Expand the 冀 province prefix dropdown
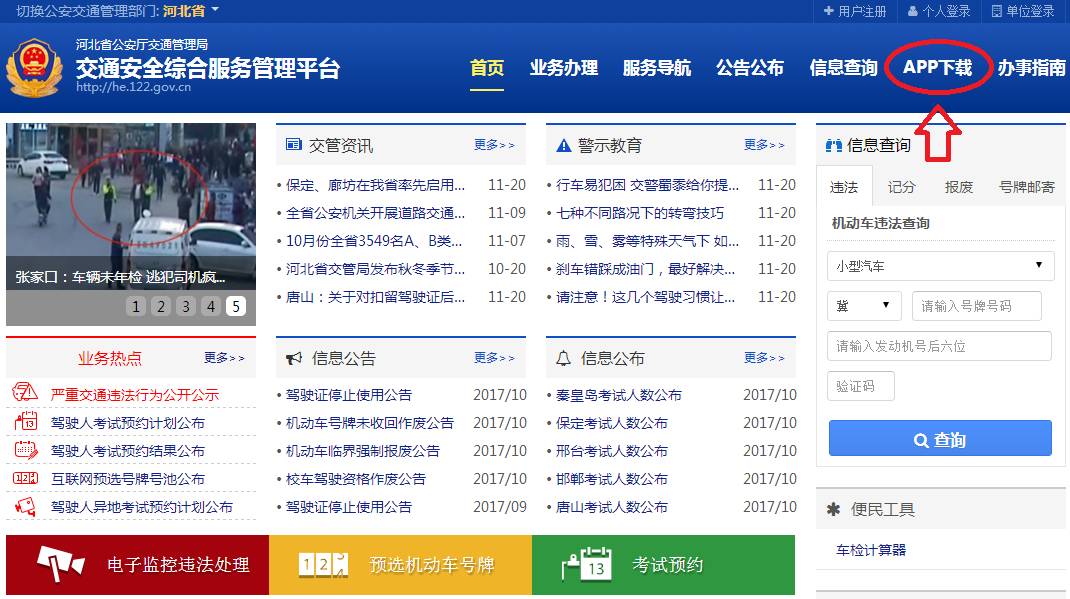Screen dimensions: 1070x599 point(864,306)
